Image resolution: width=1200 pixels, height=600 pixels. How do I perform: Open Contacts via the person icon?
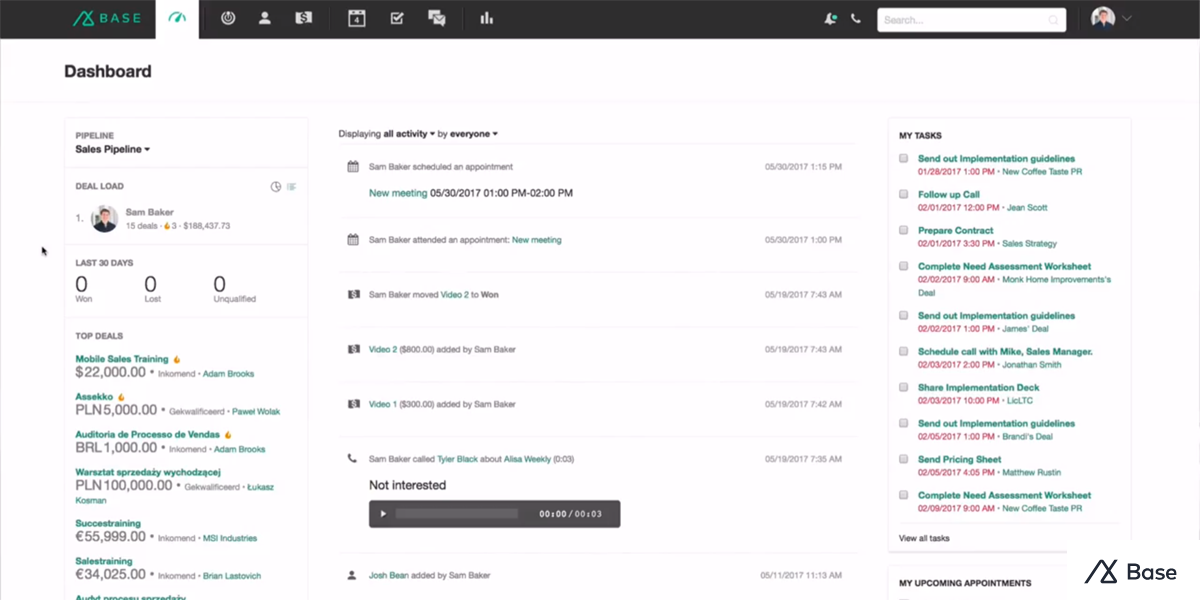(265, 18)
